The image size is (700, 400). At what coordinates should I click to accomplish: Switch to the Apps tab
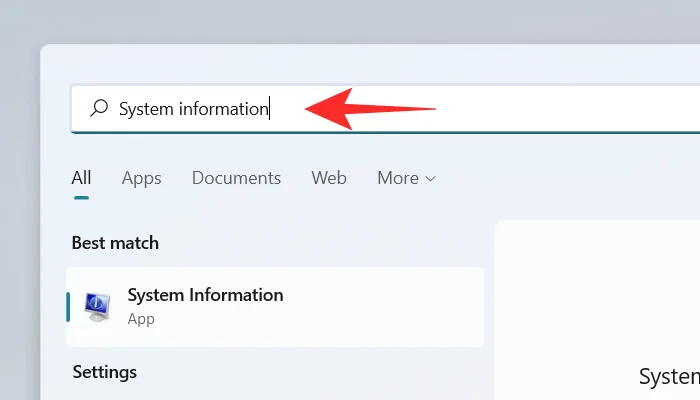(142, 179)
